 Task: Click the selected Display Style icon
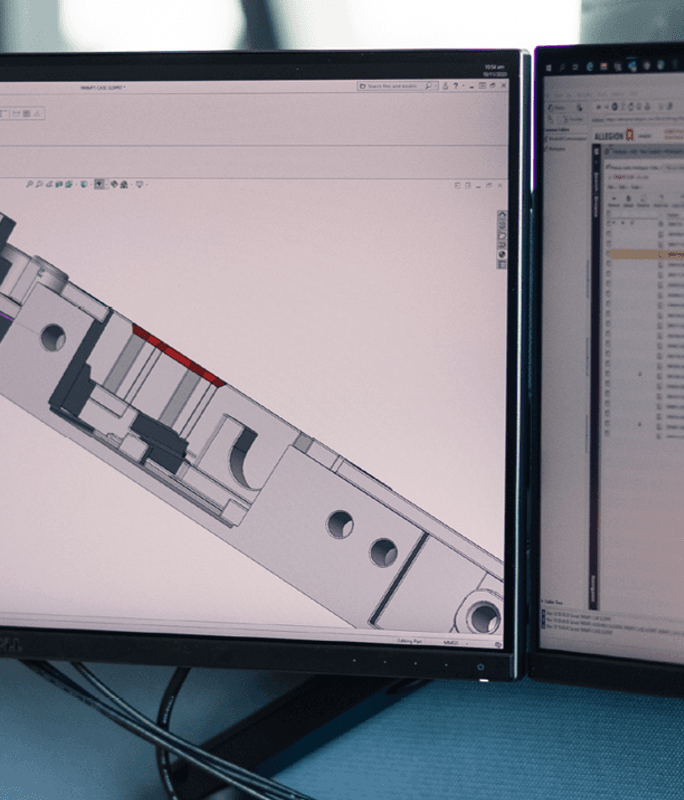click(99, 184)
